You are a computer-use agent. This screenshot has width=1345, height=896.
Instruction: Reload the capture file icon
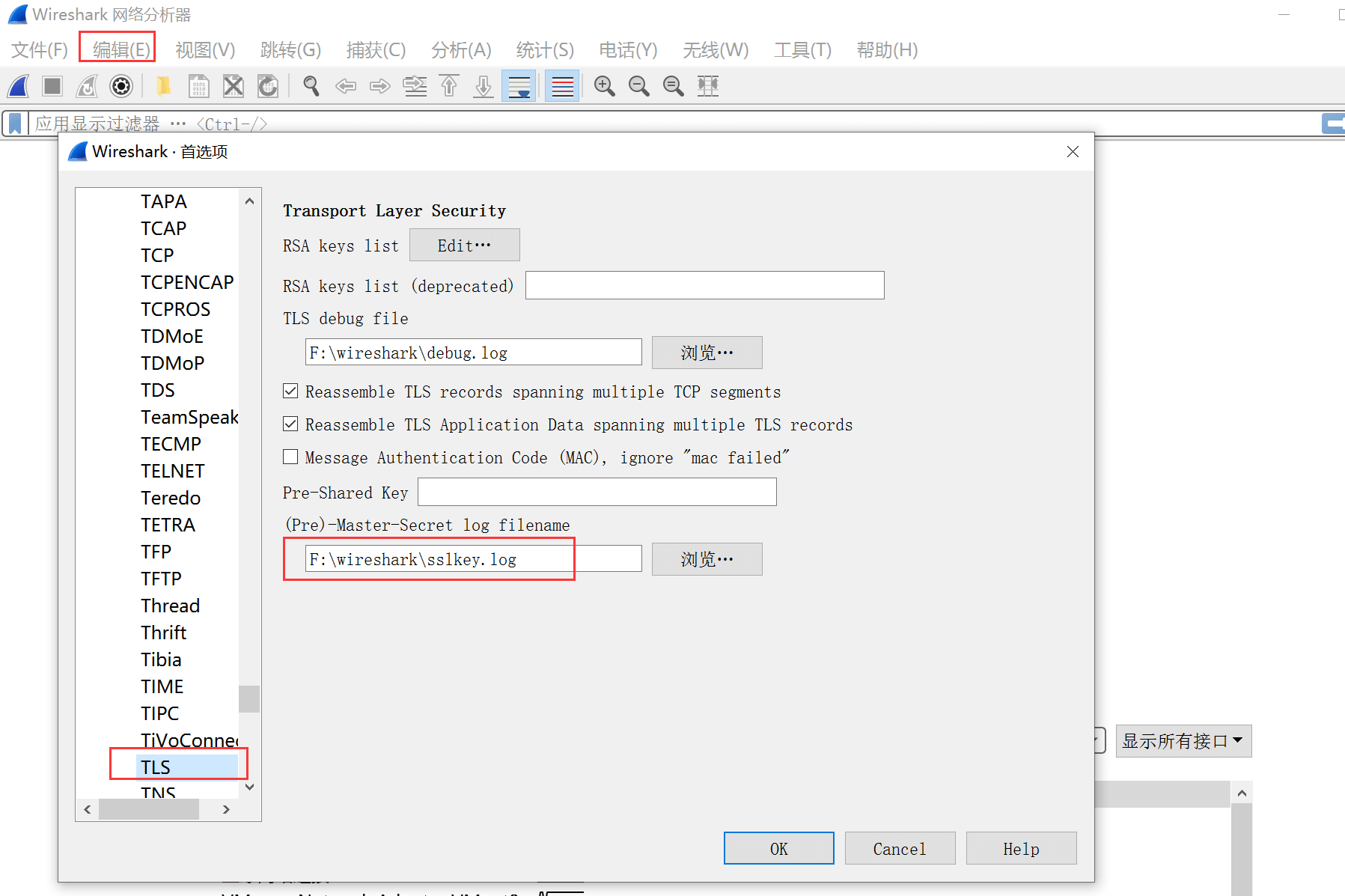[268, 86]
